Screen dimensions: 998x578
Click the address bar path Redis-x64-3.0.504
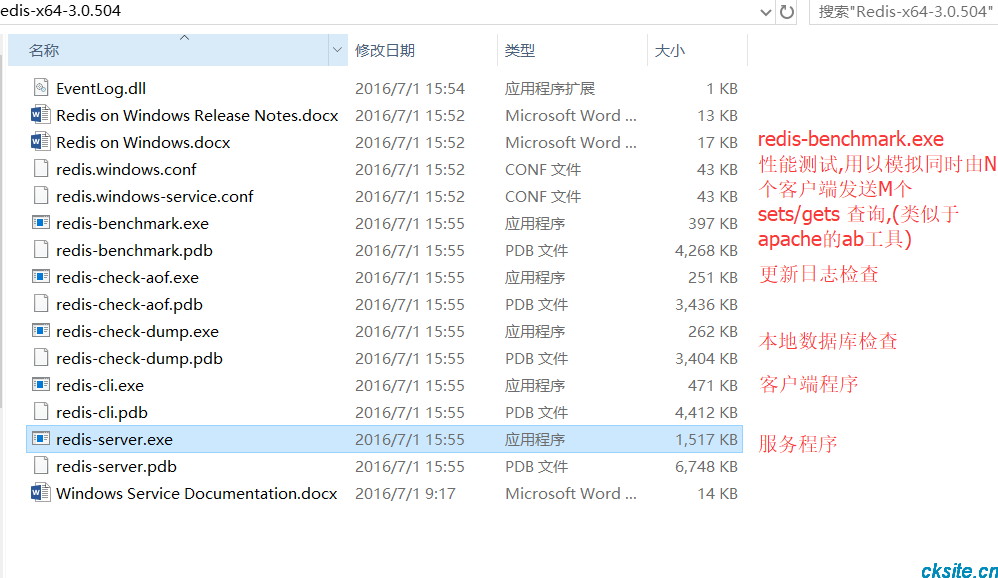click(60, 11)
